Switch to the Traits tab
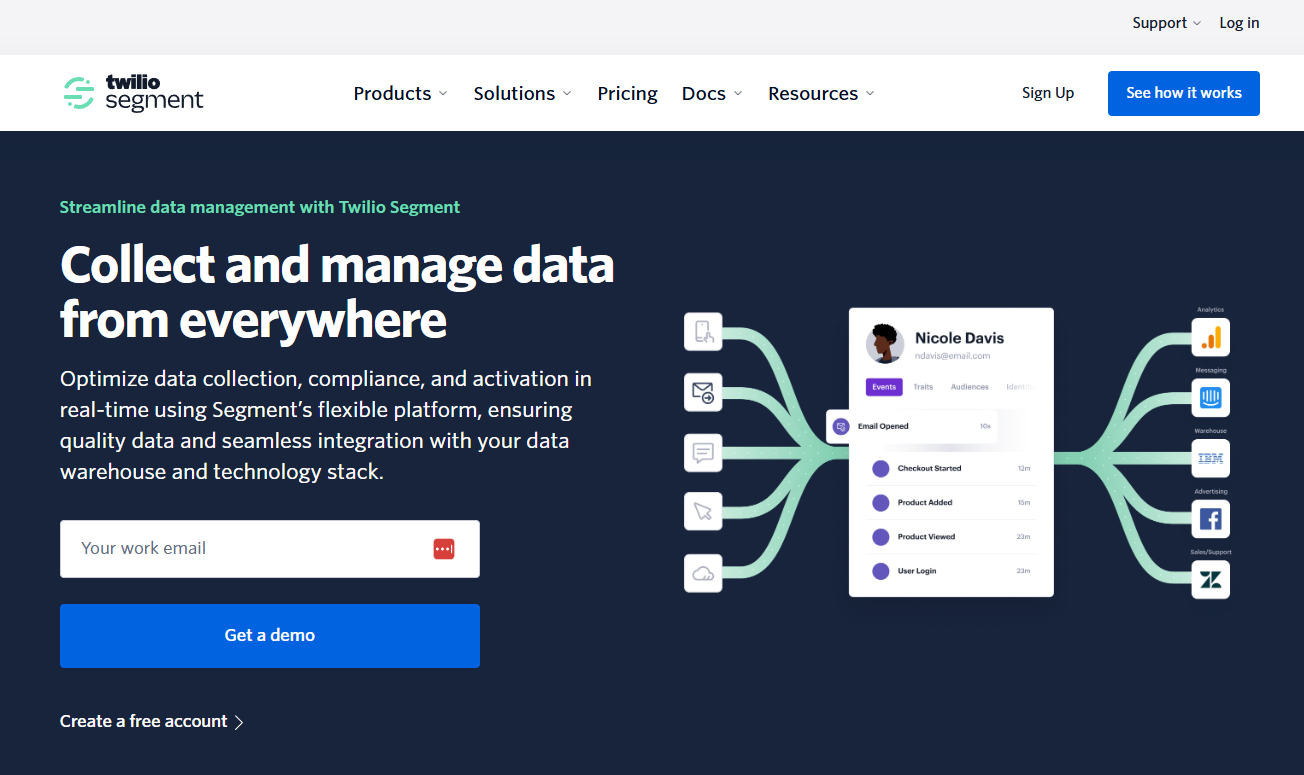 point(923,387)
